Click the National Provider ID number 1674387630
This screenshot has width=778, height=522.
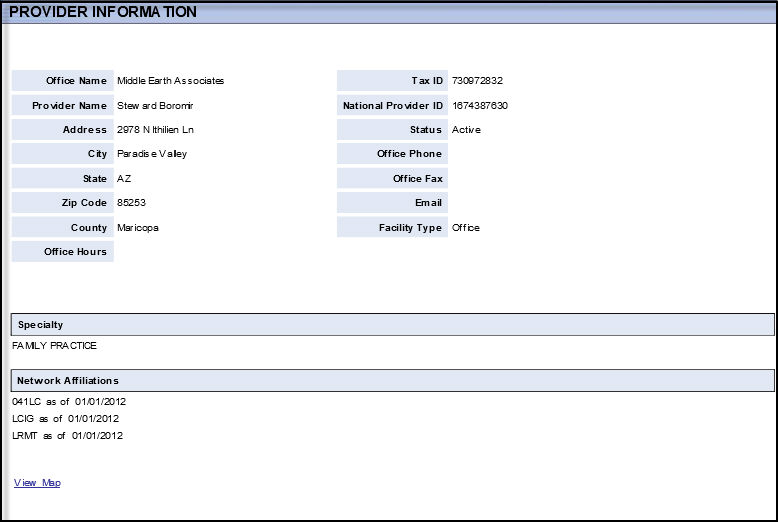[x=480, y=105]
